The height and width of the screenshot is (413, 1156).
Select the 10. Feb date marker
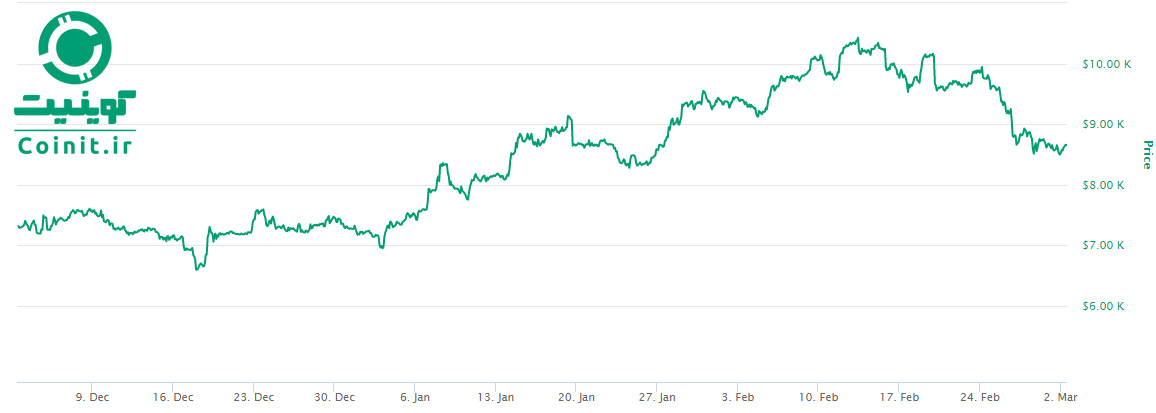tap(818, 397)
